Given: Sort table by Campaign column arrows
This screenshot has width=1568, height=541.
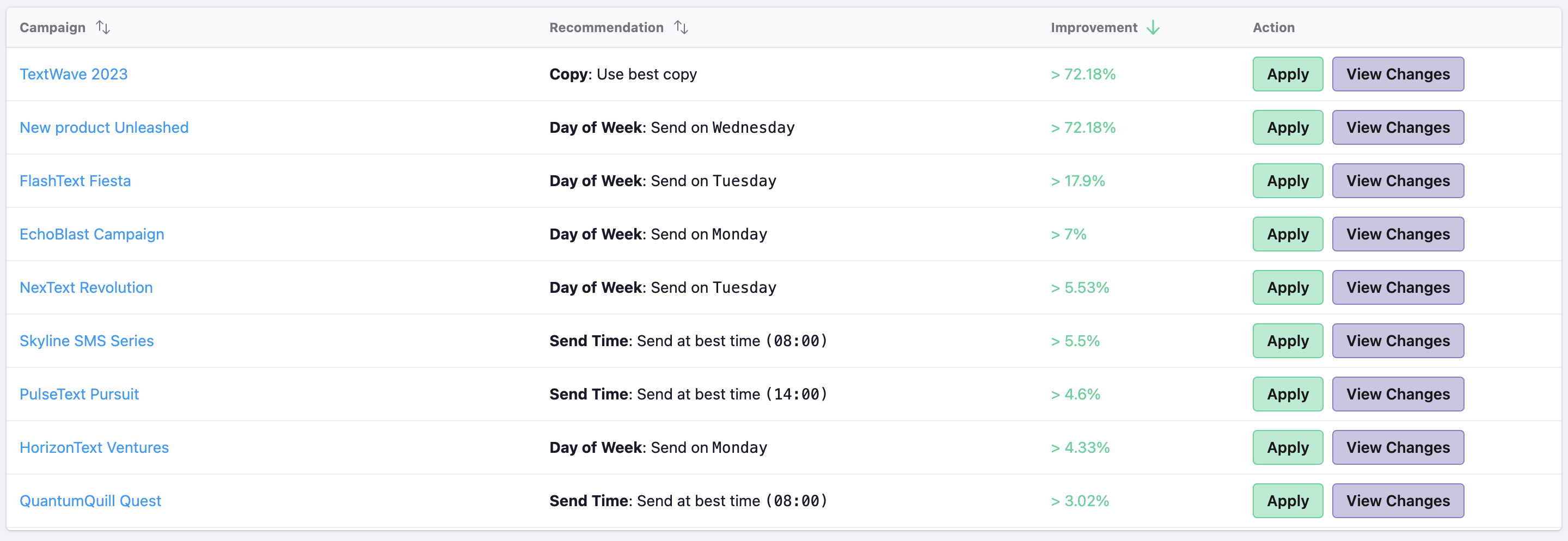Looking at the screenshot, I should pyautogui.click(x=103, y=27).
